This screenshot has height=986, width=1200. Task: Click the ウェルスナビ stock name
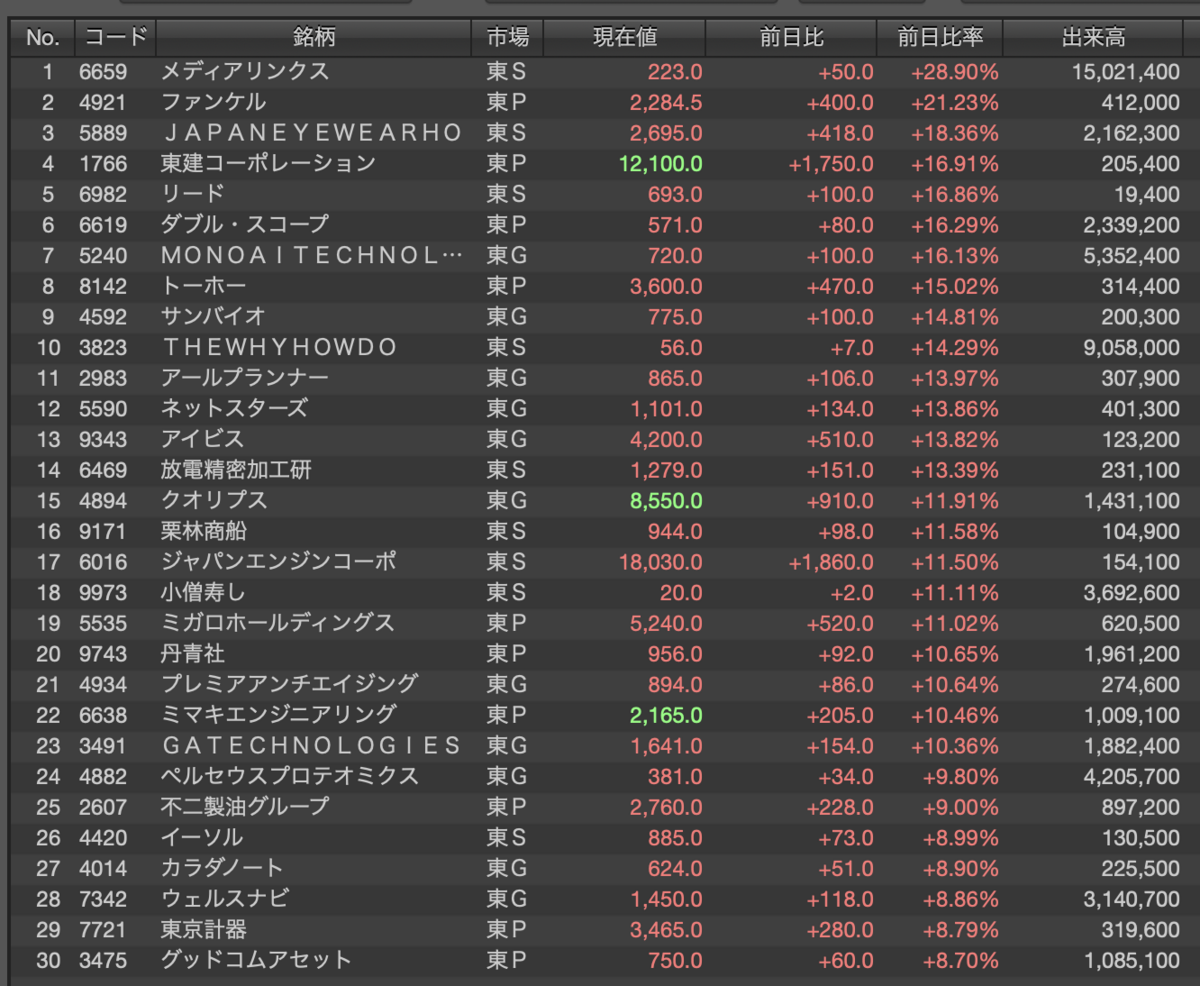(224, 899)
